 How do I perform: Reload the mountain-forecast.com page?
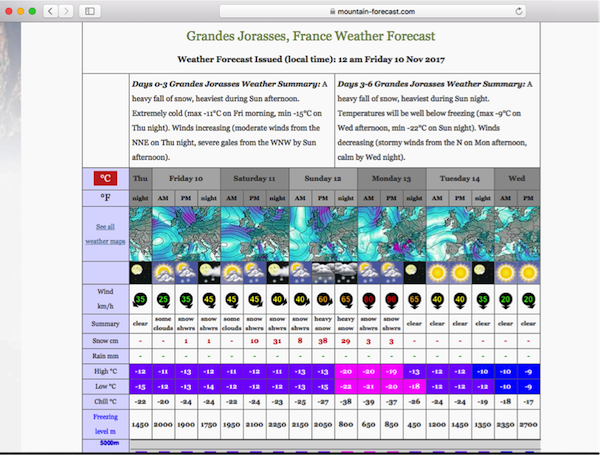(519, 11)
